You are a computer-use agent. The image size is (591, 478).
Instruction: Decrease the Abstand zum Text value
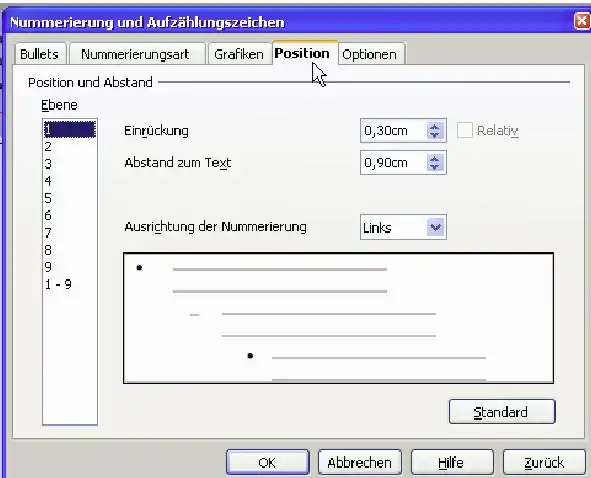434,167
